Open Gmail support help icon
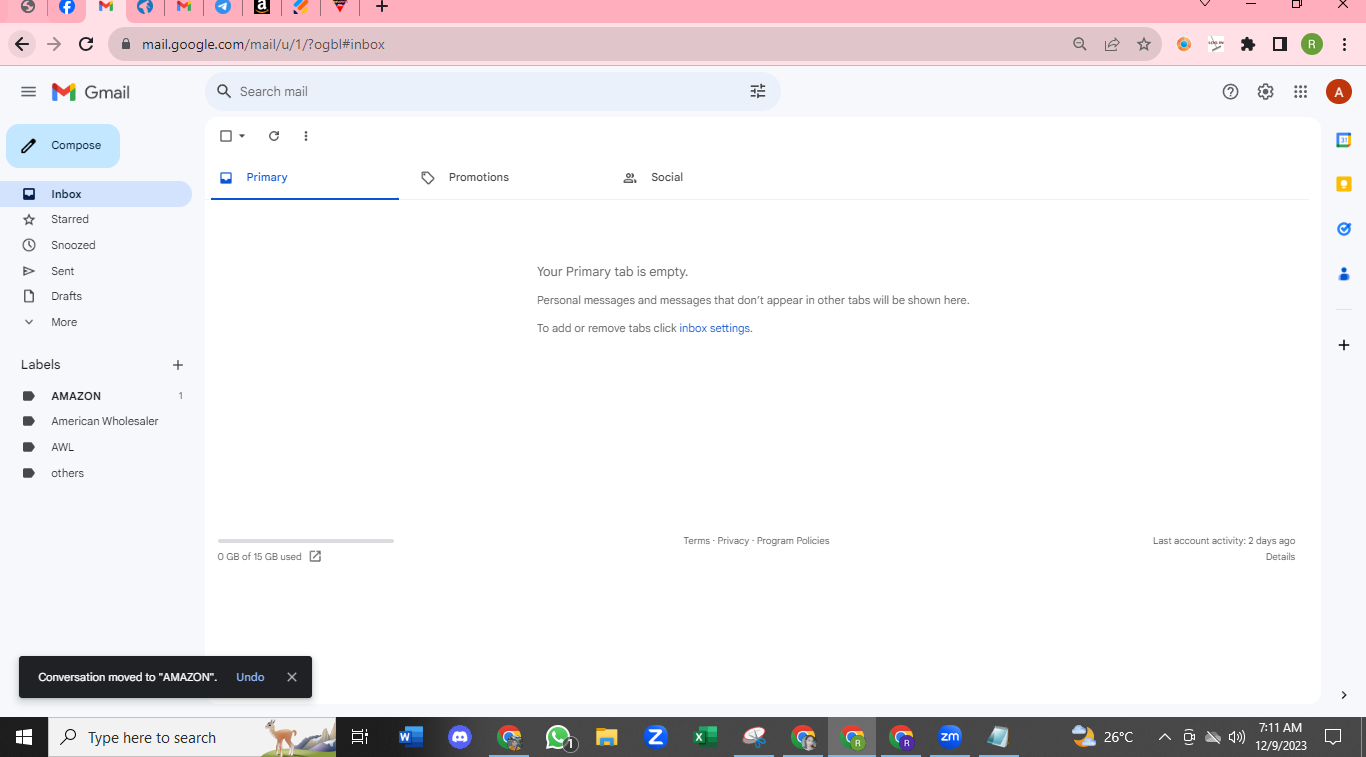 point(1230,92)
